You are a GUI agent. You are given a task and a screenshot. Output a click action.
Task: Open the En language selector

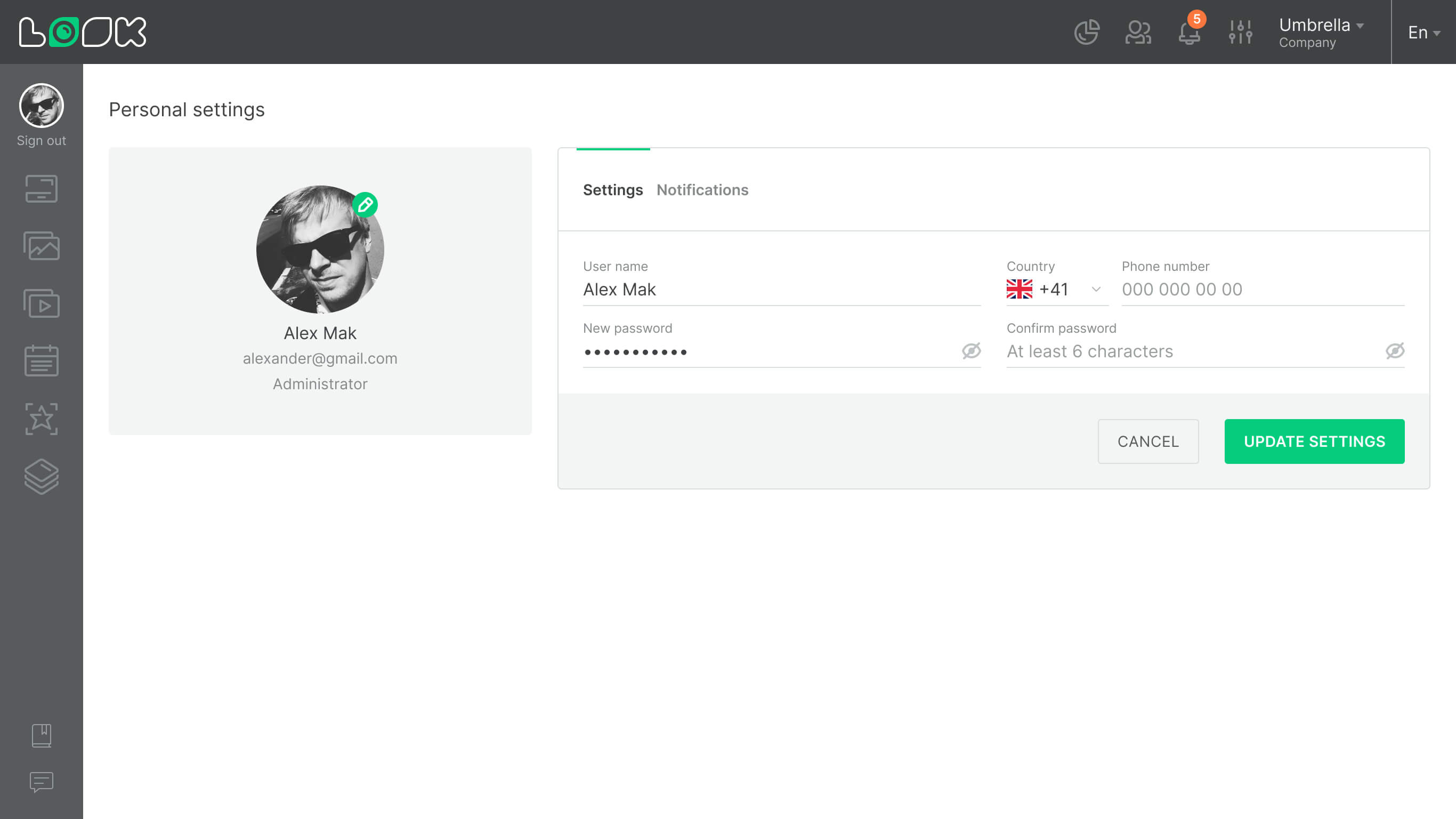click(x=1423, y=32)
